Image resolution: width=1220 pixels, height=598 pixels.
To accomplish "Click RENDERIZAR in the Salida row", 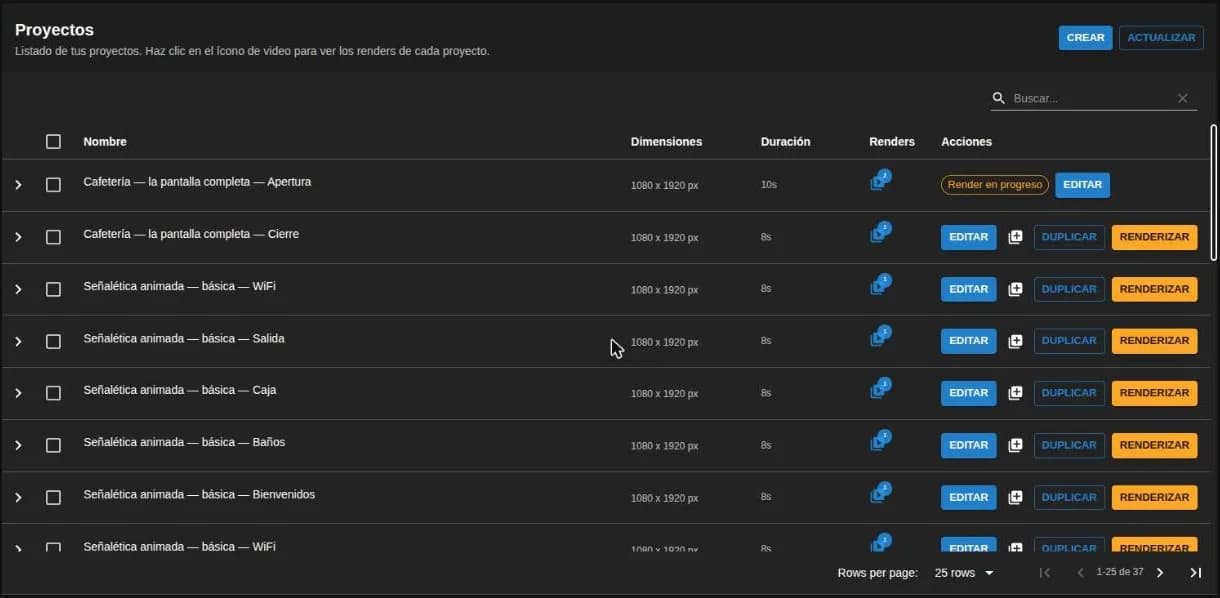I will [1154, 341].
